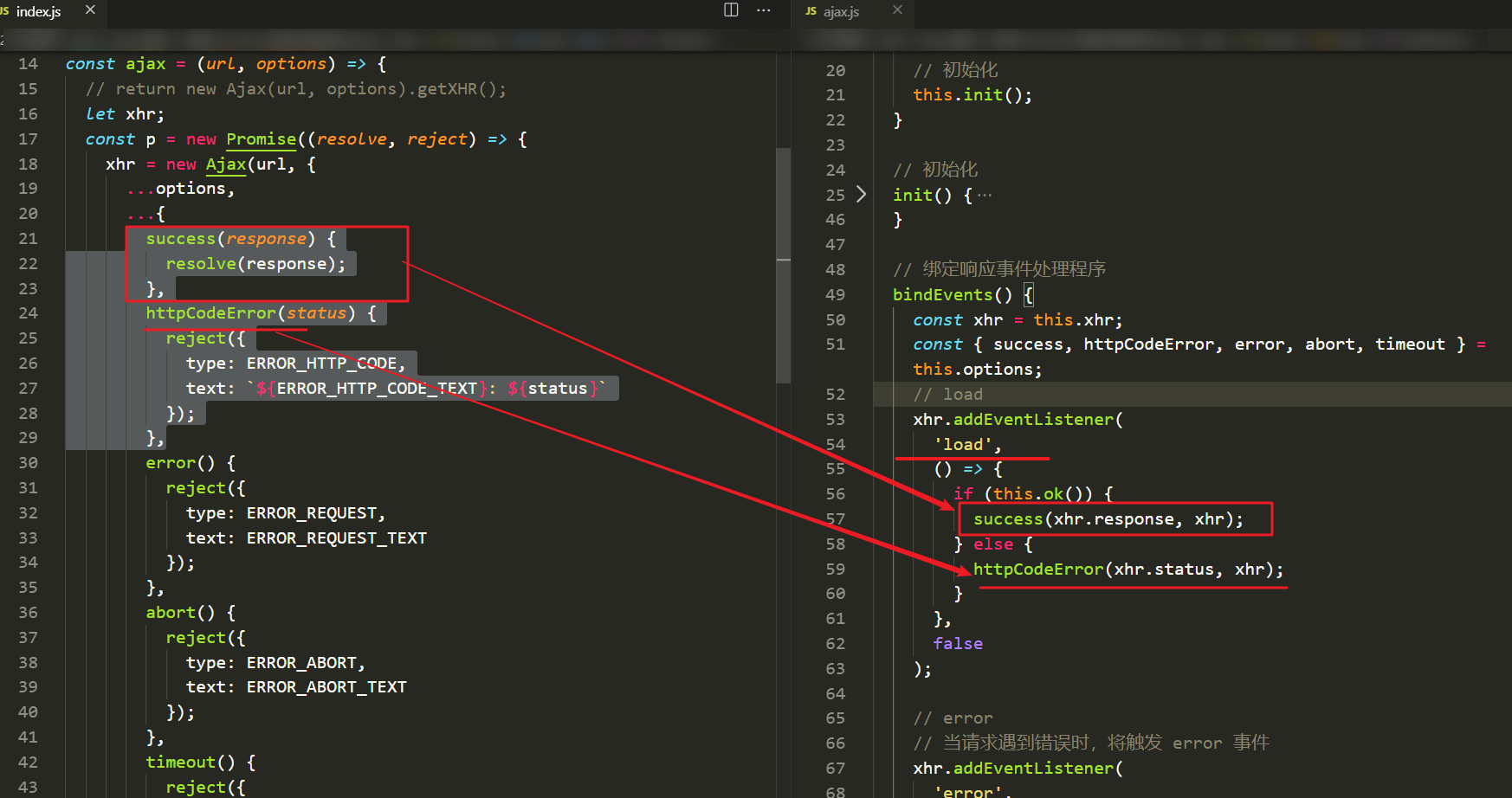Click the 'Promise' identifier on line 17
Screen dimensions: 1512x798
click(262, 139)
